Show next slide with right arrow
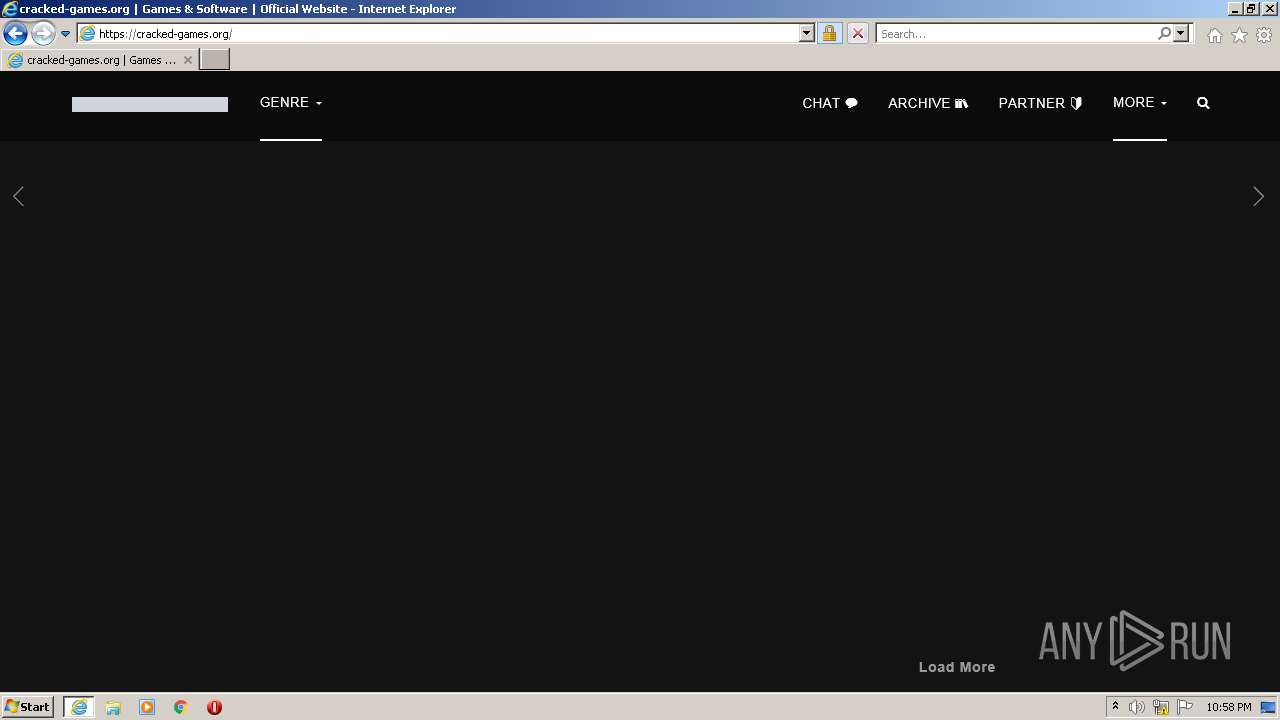The height and width of the screenshot is (720, 1280). pos(1258,196)
